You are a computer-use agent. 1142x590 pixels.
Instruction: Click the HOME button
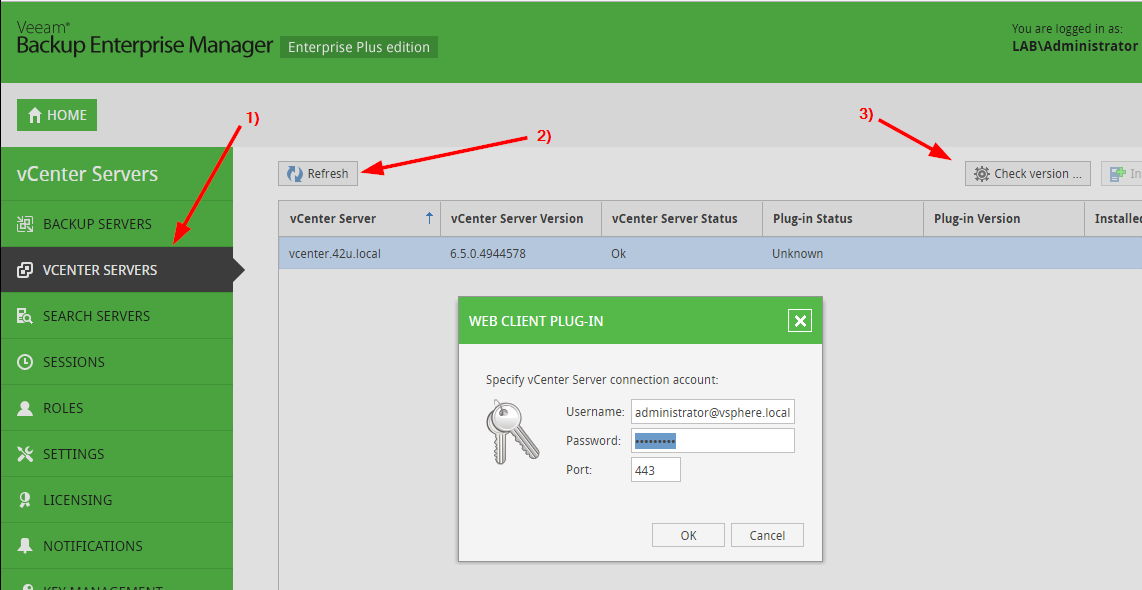[x=57, y=115]
